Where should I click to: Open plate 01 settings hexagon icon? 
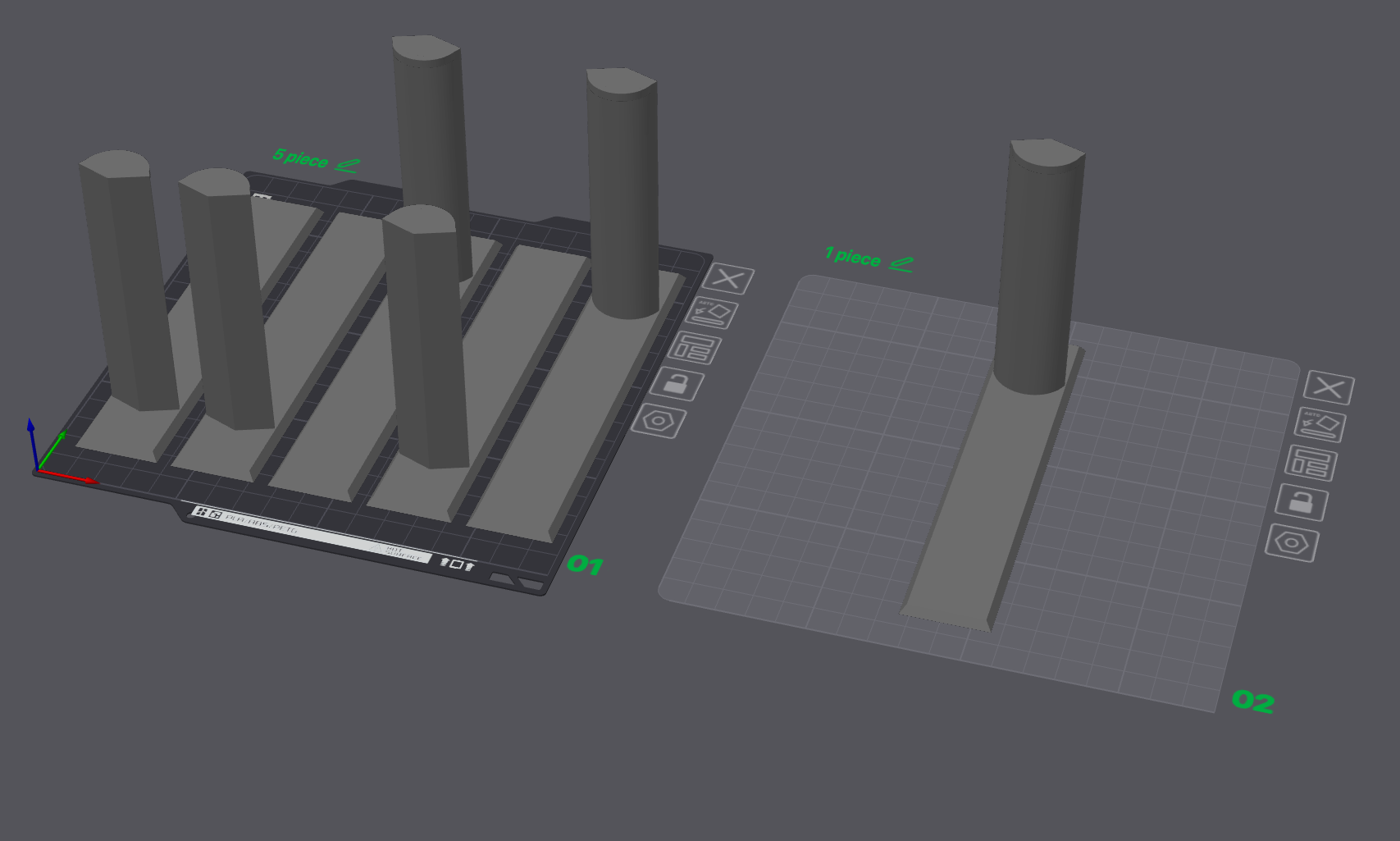[659, 421]
